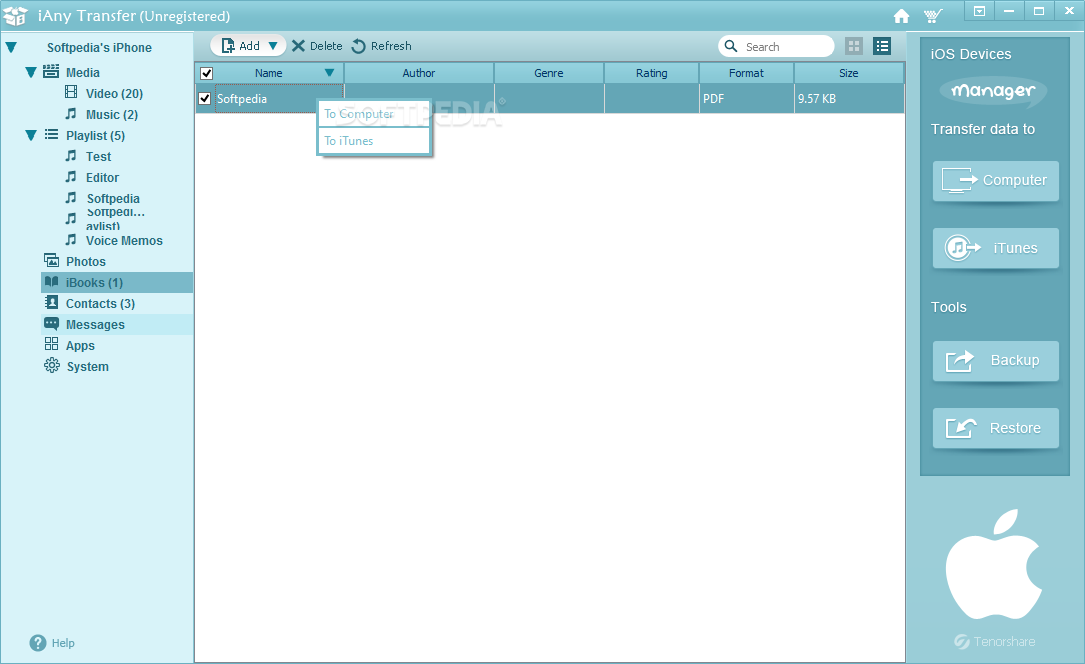
Task: Click the Messages speech bubble icon
Action: coord(51,324)
